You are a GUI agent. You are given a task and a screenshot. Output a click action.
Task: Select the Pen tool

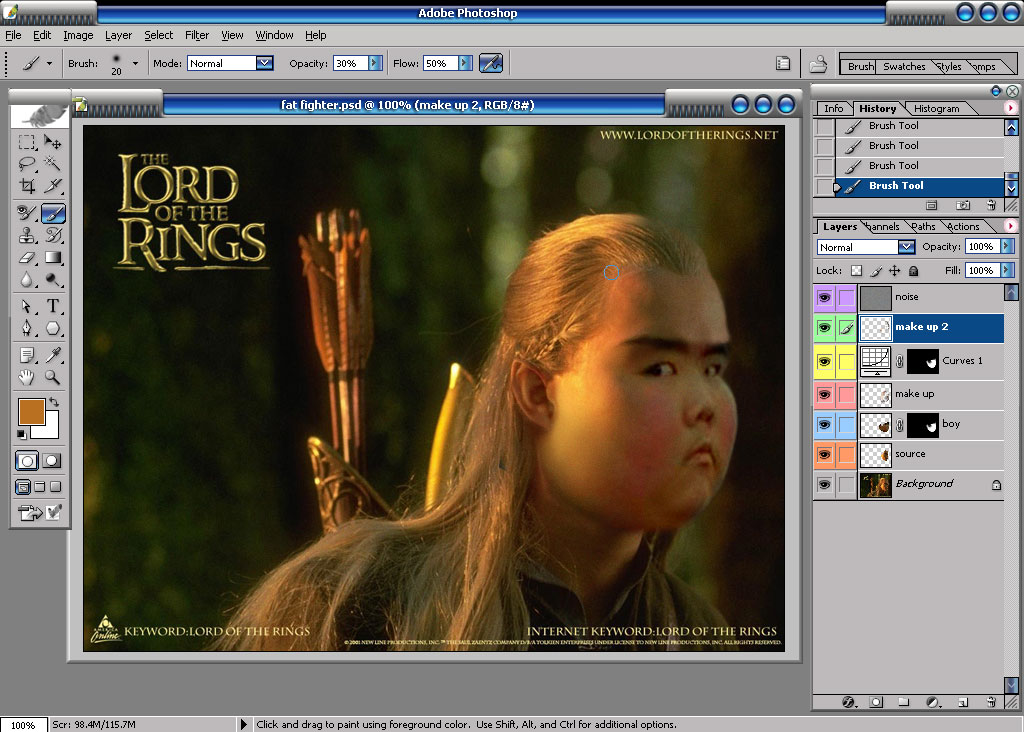click(x=27, y=328)
